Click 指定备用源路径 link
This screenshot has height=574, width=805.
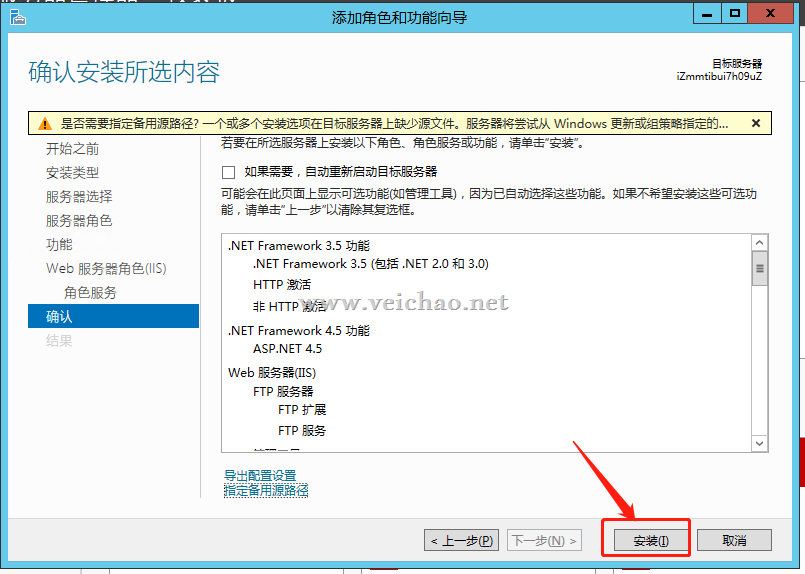(x=266, y=490)
